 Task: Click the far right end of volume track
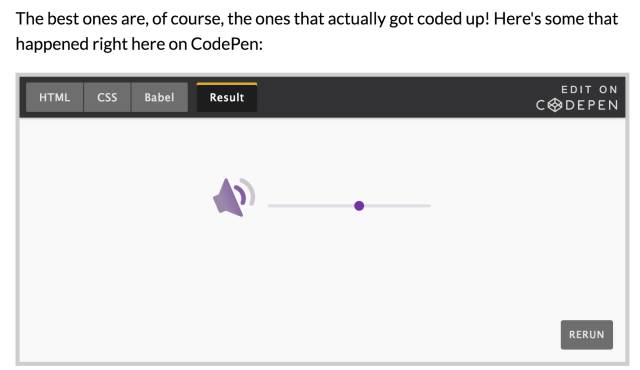click(428, 206)
